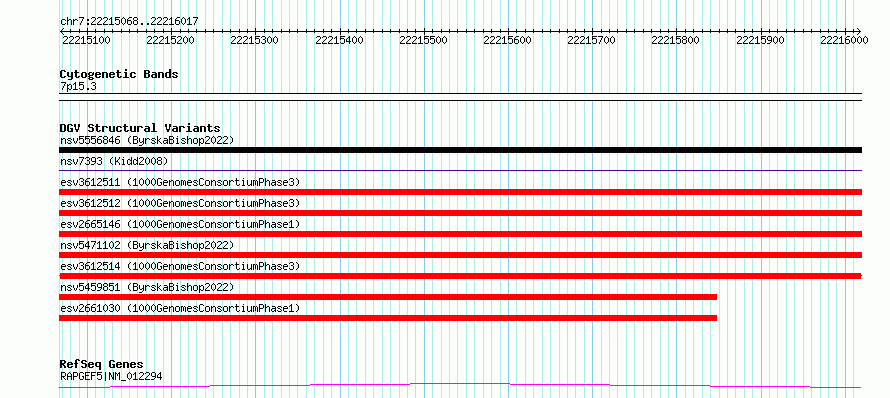Click the red bar under nsv5471102
890x398 pixels.
tap(460, 255)
